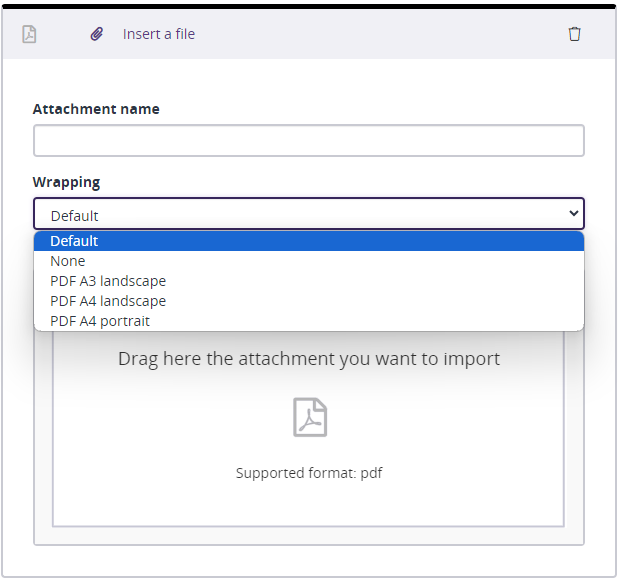Click the 'Attachment name' field label
The width and height of the screenshot is (618, 581).
pos(96,109)
